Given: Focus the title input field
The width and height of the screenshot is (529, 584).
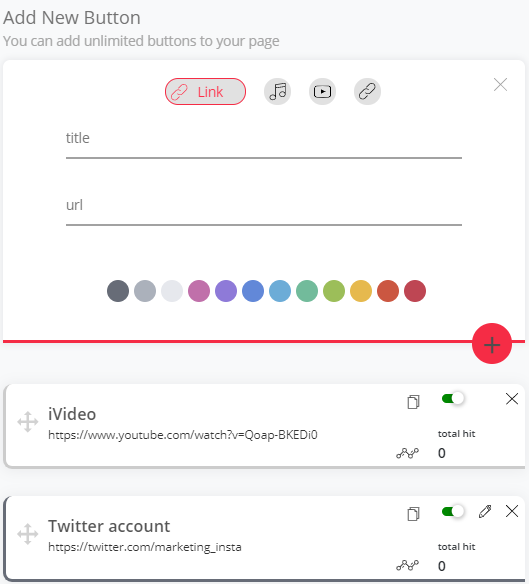Looking at the screenshot, I should (264, 143).
